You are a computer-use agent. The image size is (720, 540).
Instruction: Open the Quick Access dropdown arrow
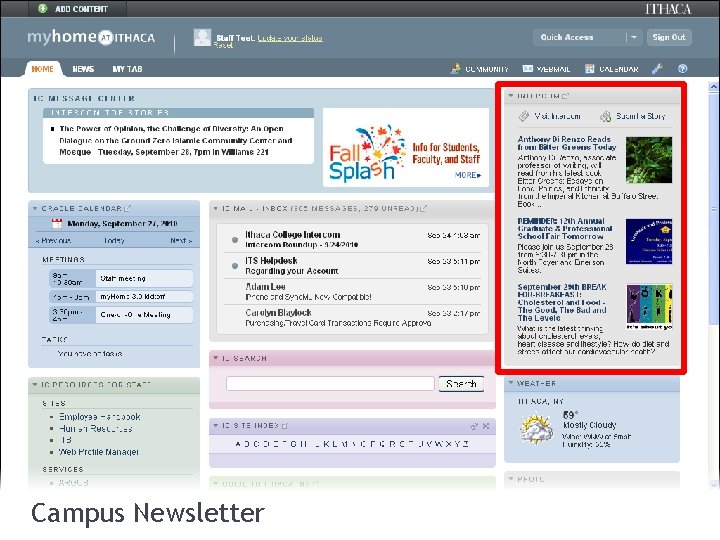tap(634, 37)
